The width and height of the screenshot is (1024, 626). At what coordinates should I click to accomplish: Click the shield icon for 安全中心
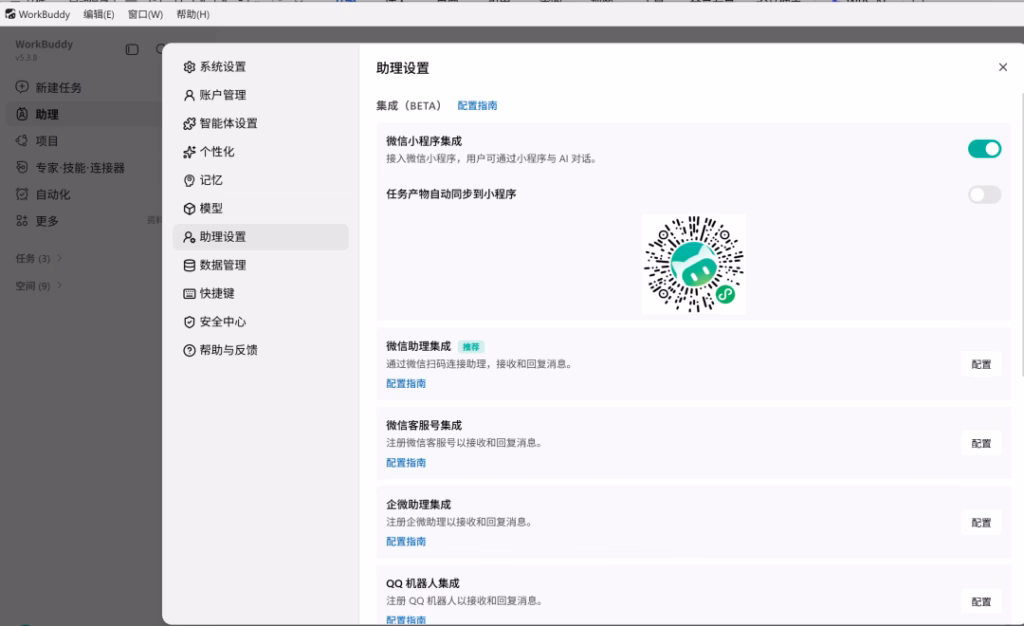coord(189,322)
